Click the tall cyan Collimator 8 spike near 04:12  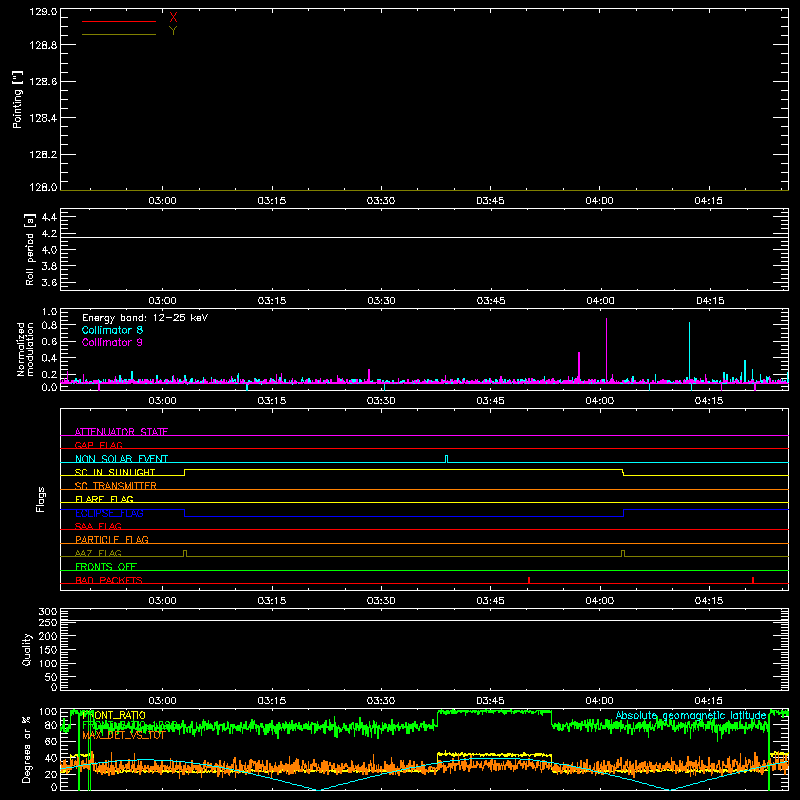689,352
